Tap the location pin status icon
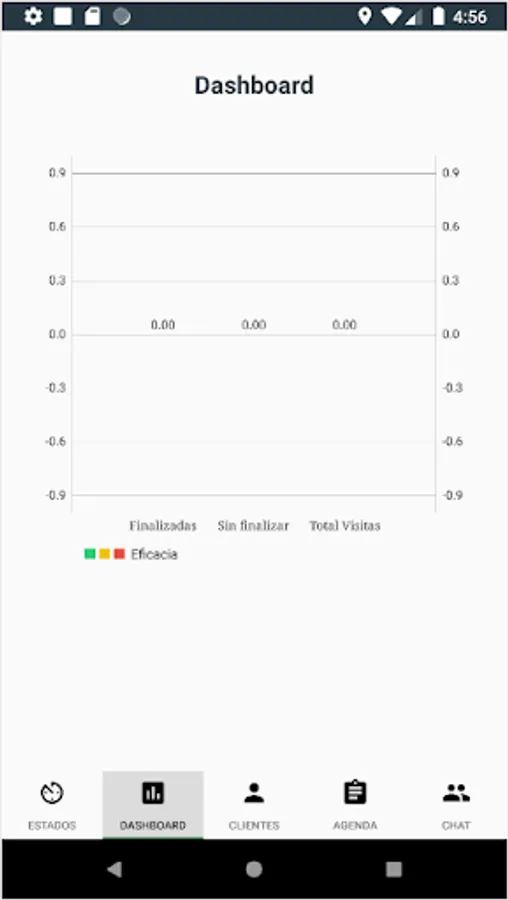Viewport: 508px width, 900px height. click(x=364, y=16)
